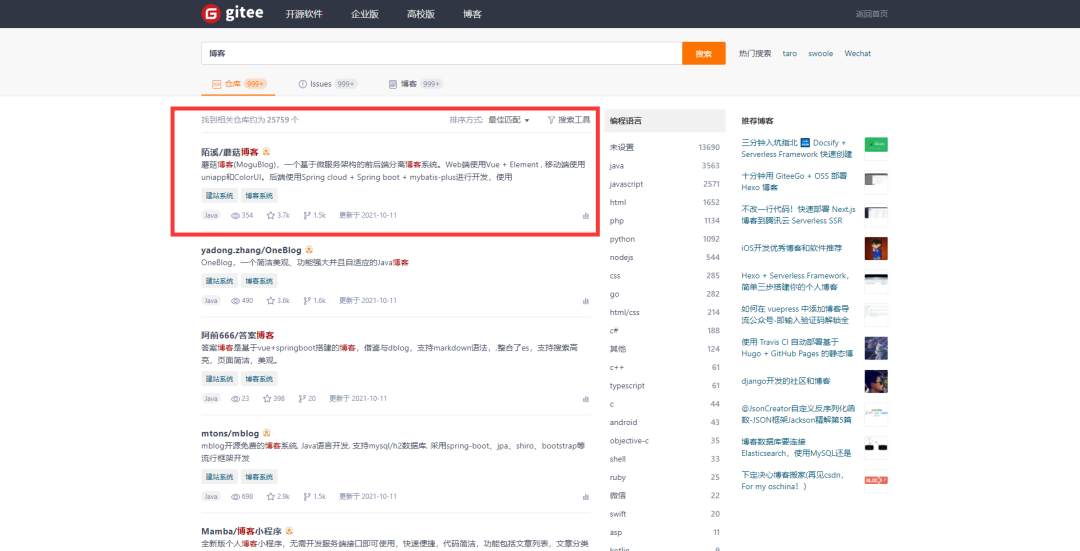Open article iOS开发优秀博客和软件推荐
The image size is (1080, 551).
(791, 248)
